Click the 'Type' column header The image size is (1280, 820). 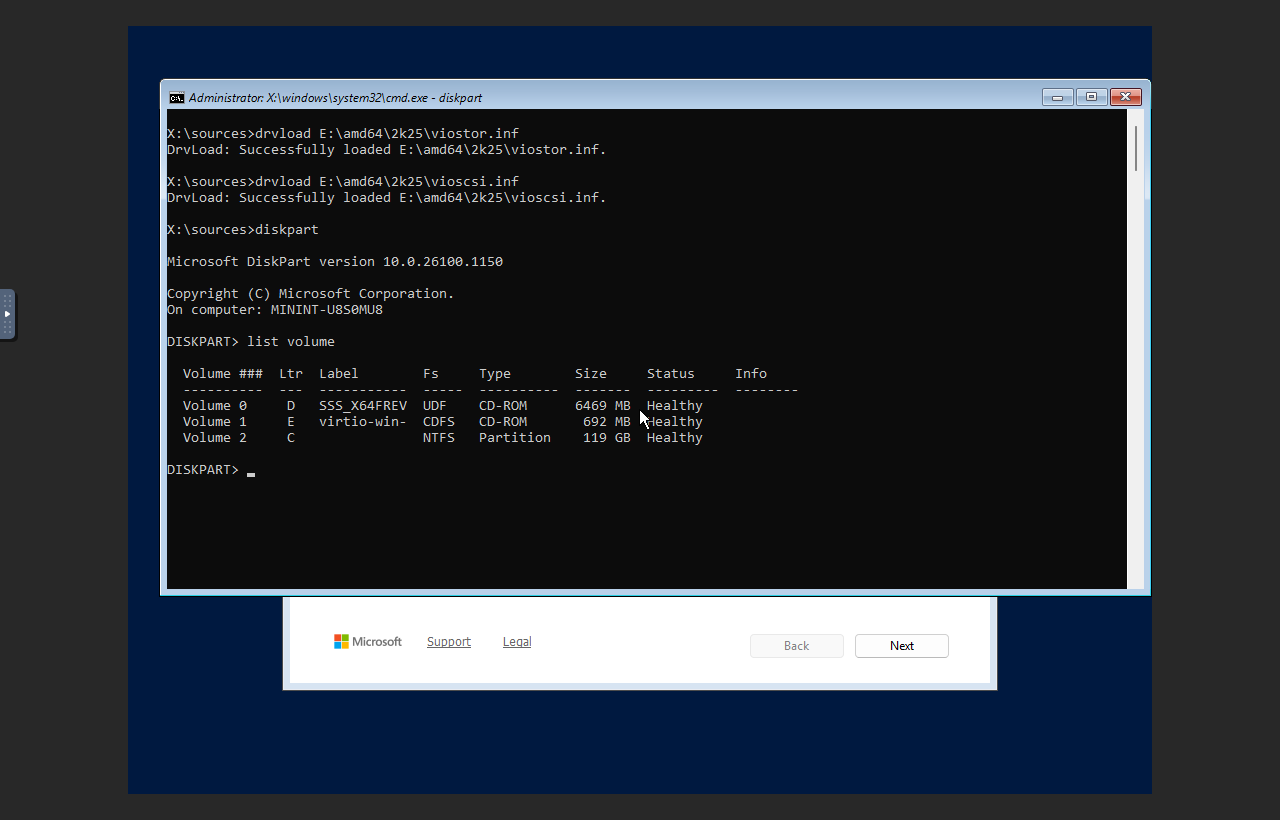click(495, 374)
